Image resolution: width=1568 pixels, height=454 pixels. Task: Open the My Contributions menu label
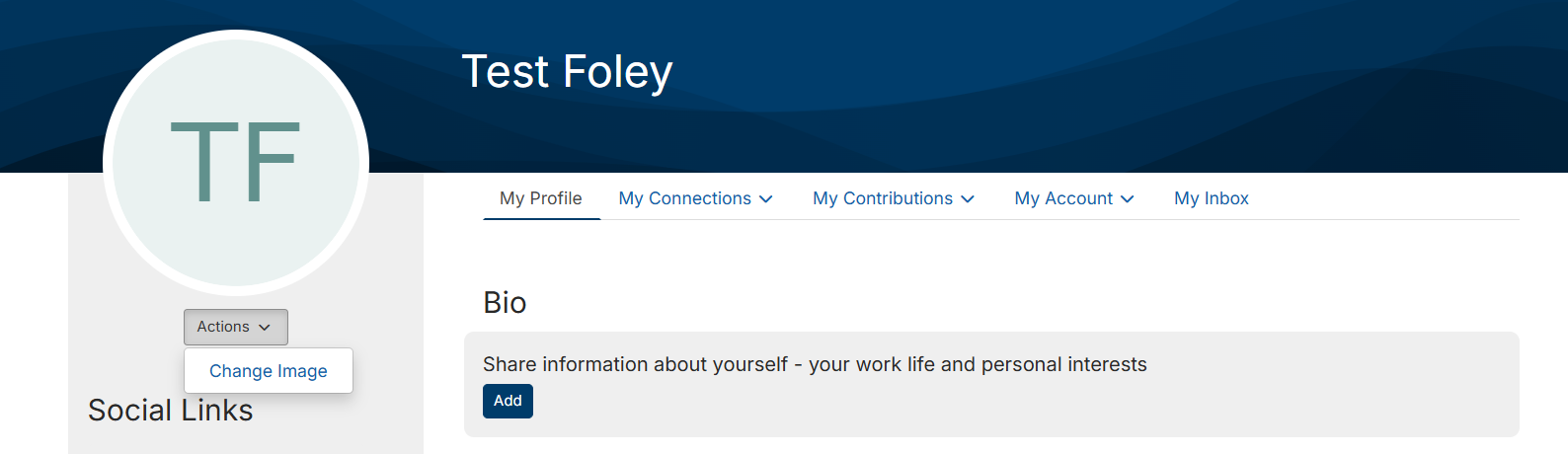[x=883, y=198]
